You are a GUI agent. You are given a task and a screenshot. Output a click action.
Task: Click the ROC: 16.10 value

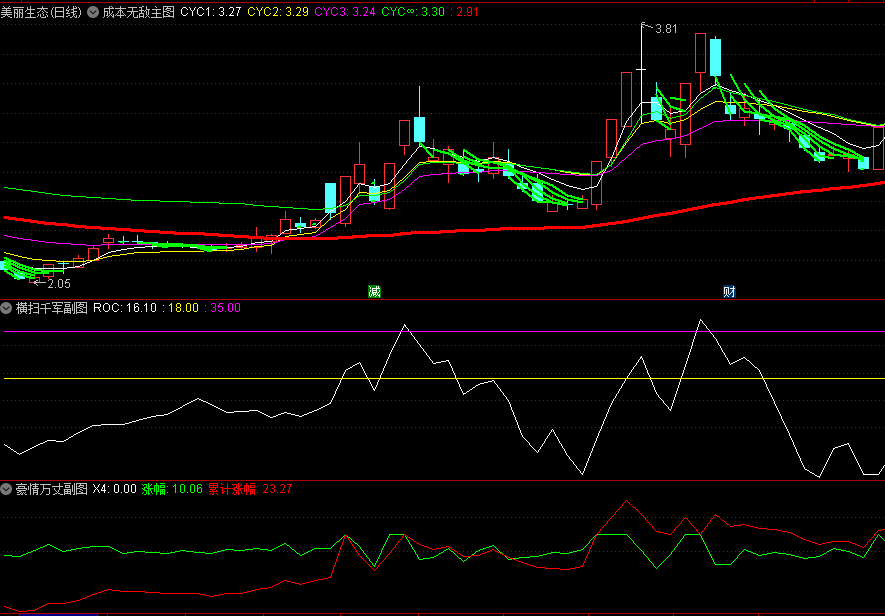click(x=125, y=308)
